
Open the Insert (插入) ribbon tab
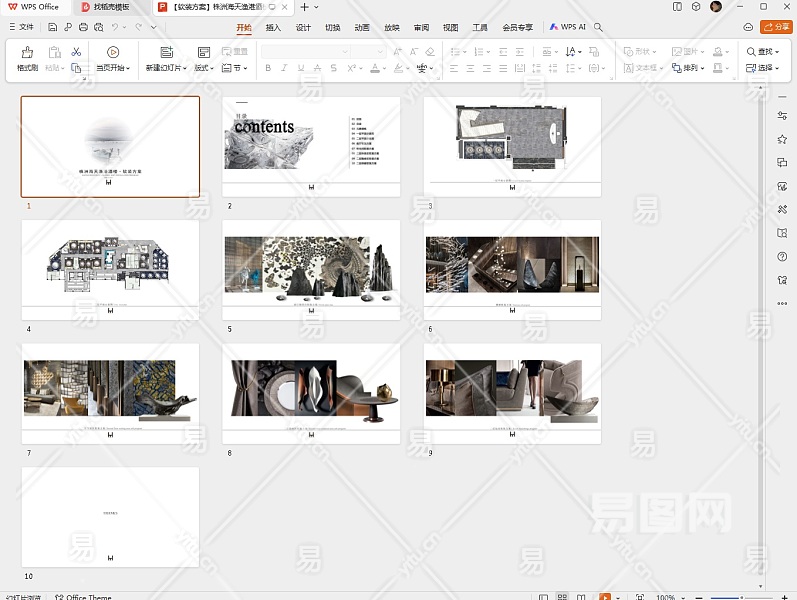click(x=273, y=27)
